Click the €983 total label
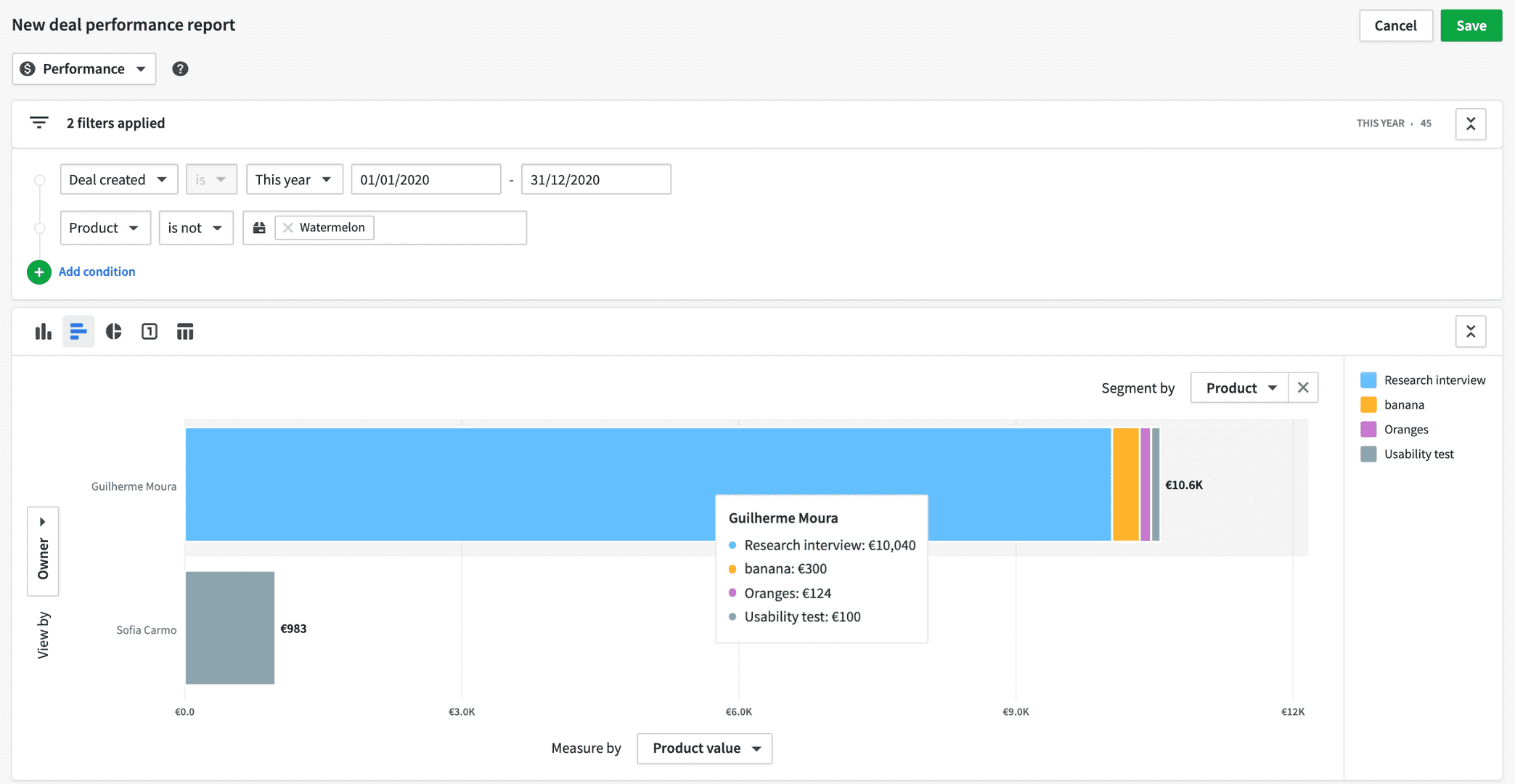The height and width of the screenshot is (784, 1515). [x=293, y=629]
